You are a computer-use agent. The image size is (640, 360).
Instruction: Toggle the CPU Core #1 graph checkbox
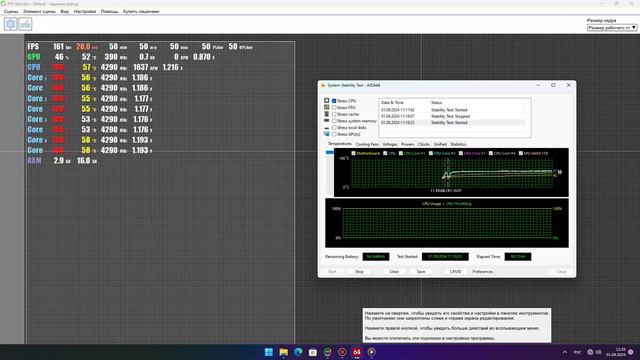(x=401, y=153)
